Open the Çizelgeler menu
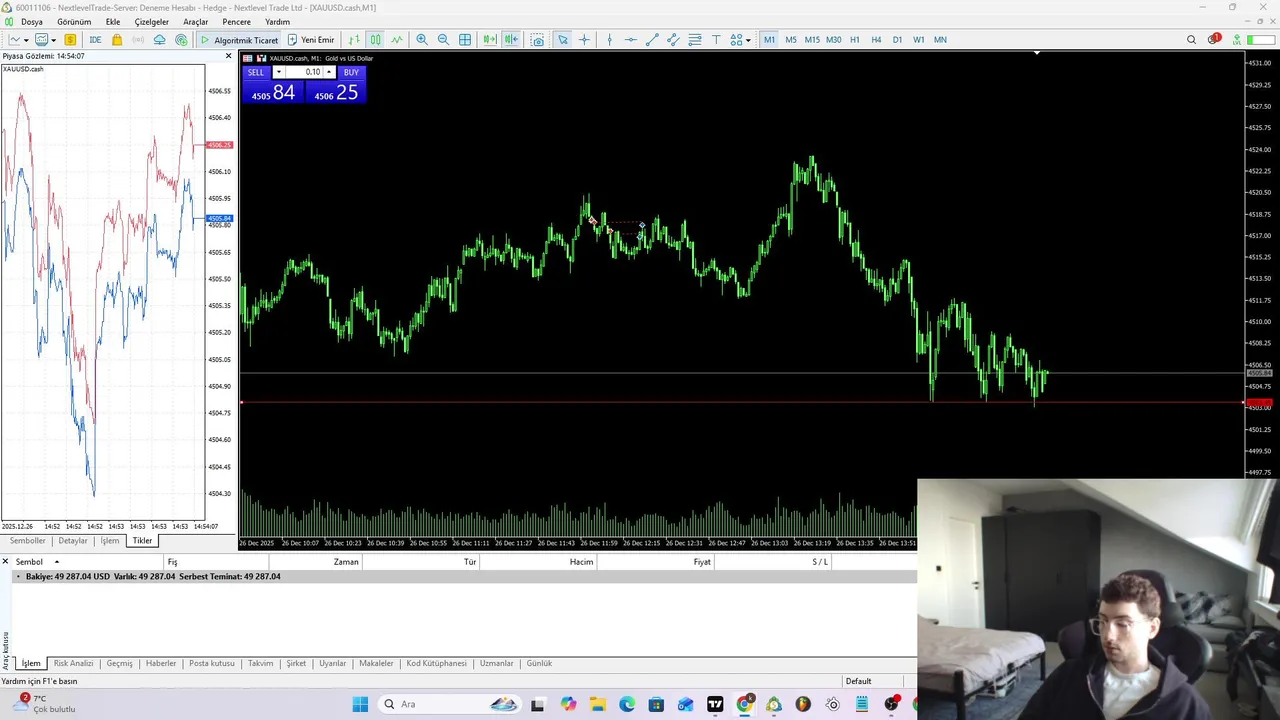Screen dimensions: 1280x720 tap(152, 22)
